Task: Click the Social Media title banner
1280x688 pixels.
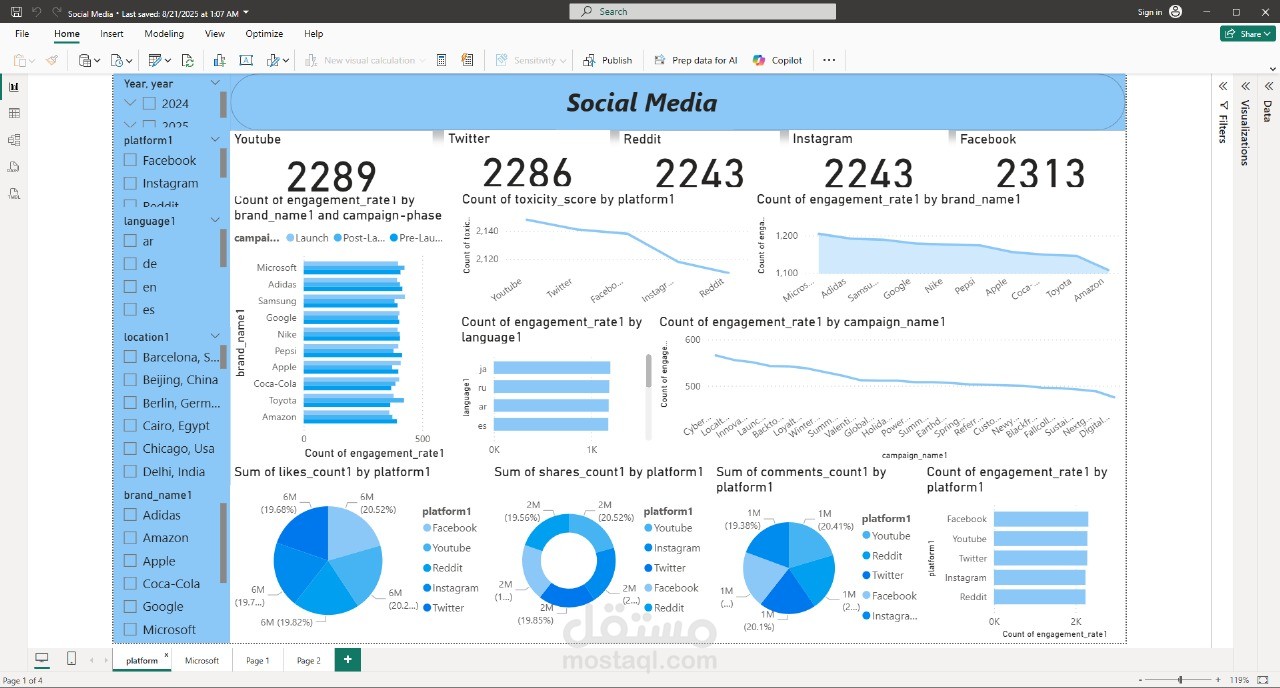Action: pos(678,102)
